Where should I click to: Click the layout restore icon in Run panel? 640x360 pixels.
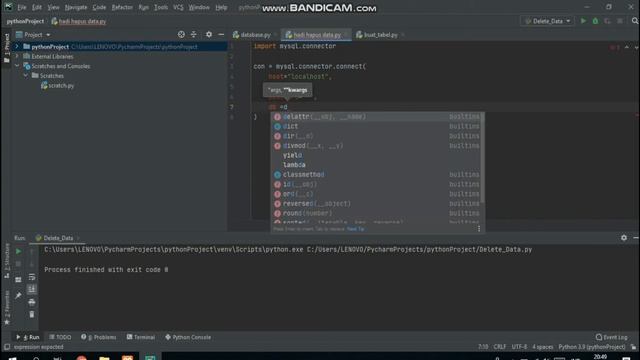(x=18, y=280)
